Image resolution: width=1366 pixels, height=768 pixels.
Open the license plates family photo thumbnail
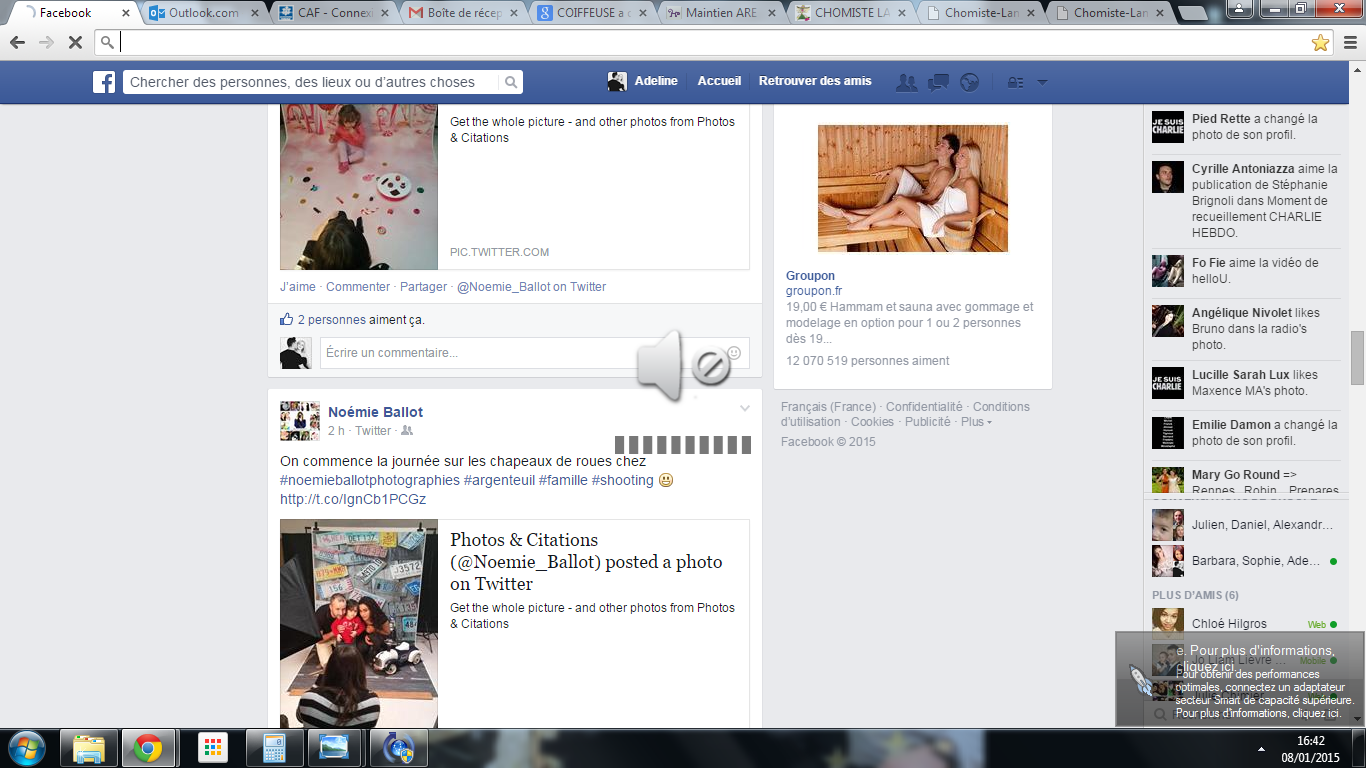coord(358,624)
